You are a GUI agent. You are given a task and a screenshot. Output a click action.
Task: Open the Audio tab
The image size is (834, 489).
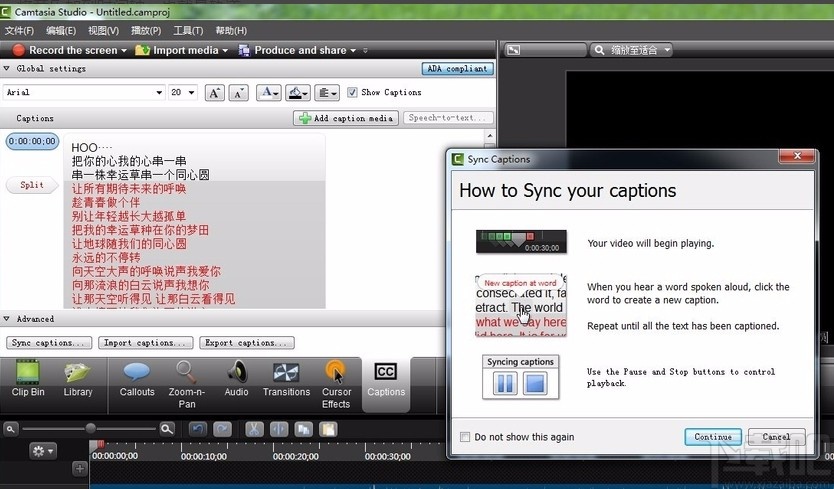pos(236,379)
